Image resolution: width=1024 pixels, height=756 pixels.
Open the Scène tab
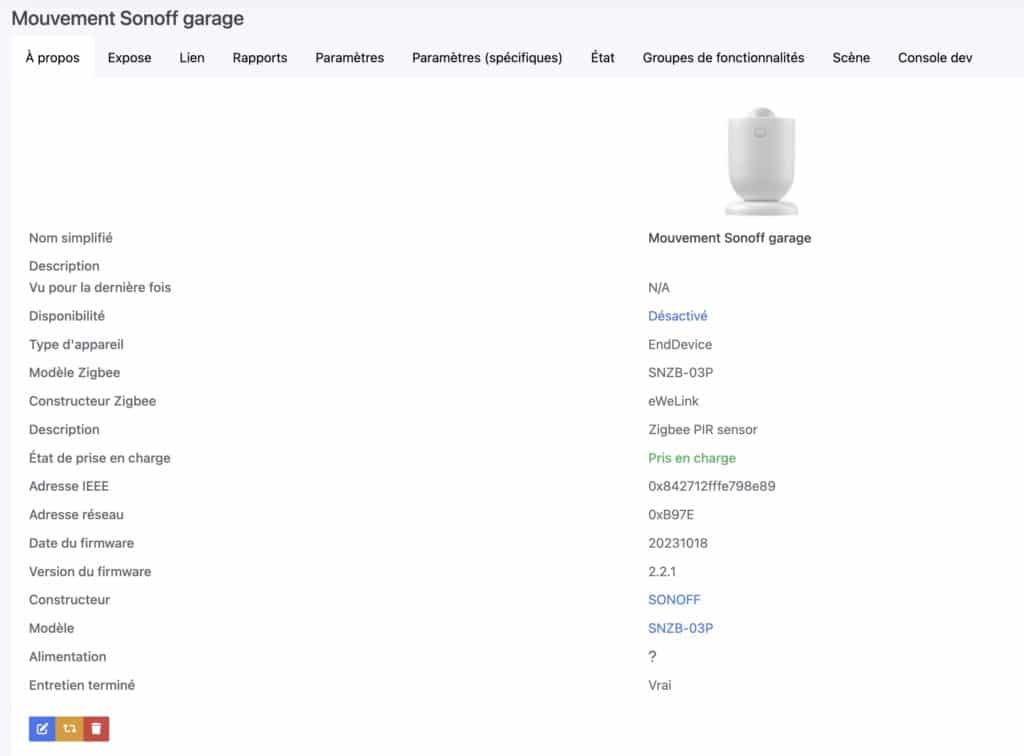pyautogui.click(x=851, y=58)
